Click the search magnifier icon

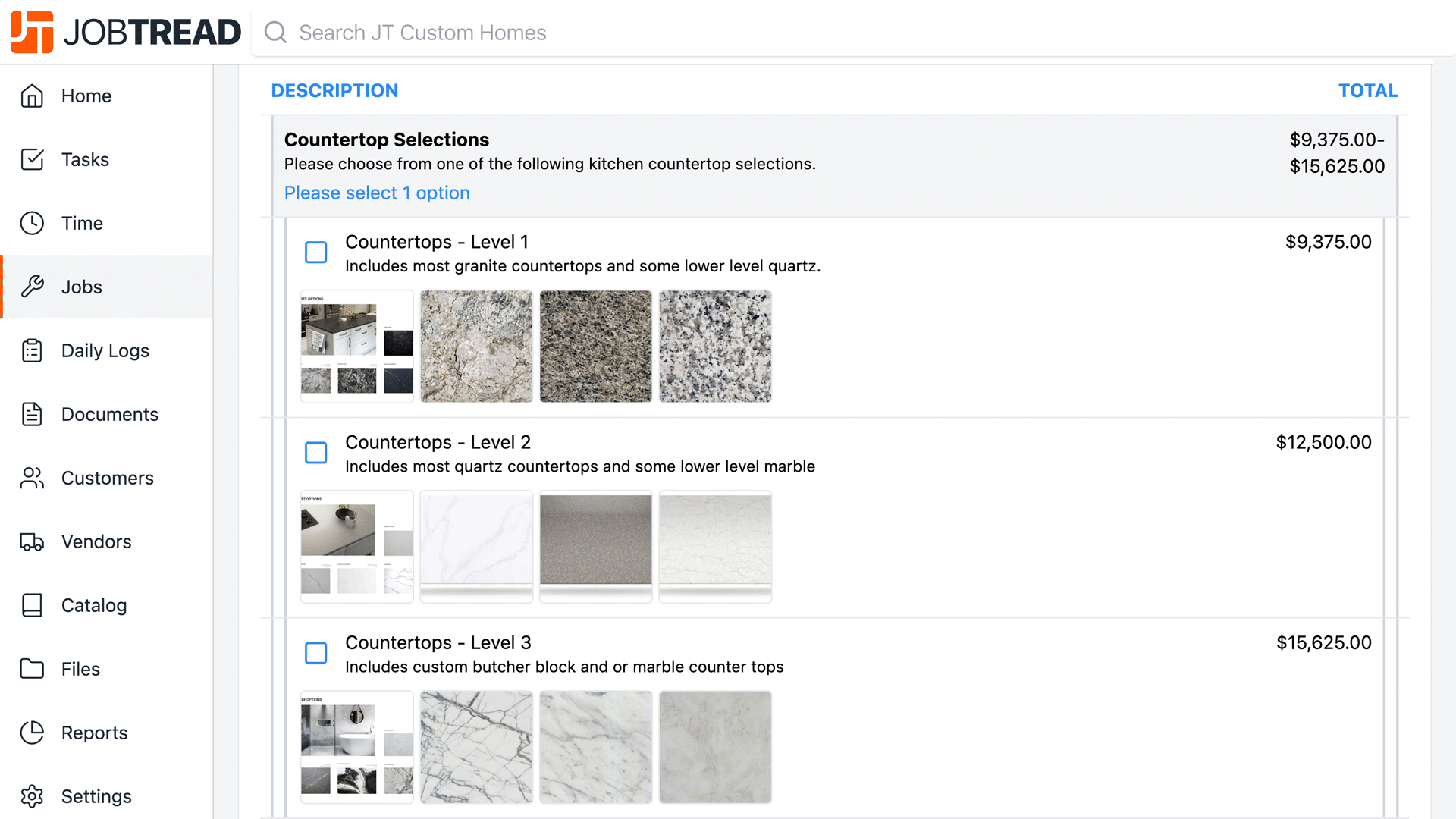pyautogui.click(x=275, y=33)
